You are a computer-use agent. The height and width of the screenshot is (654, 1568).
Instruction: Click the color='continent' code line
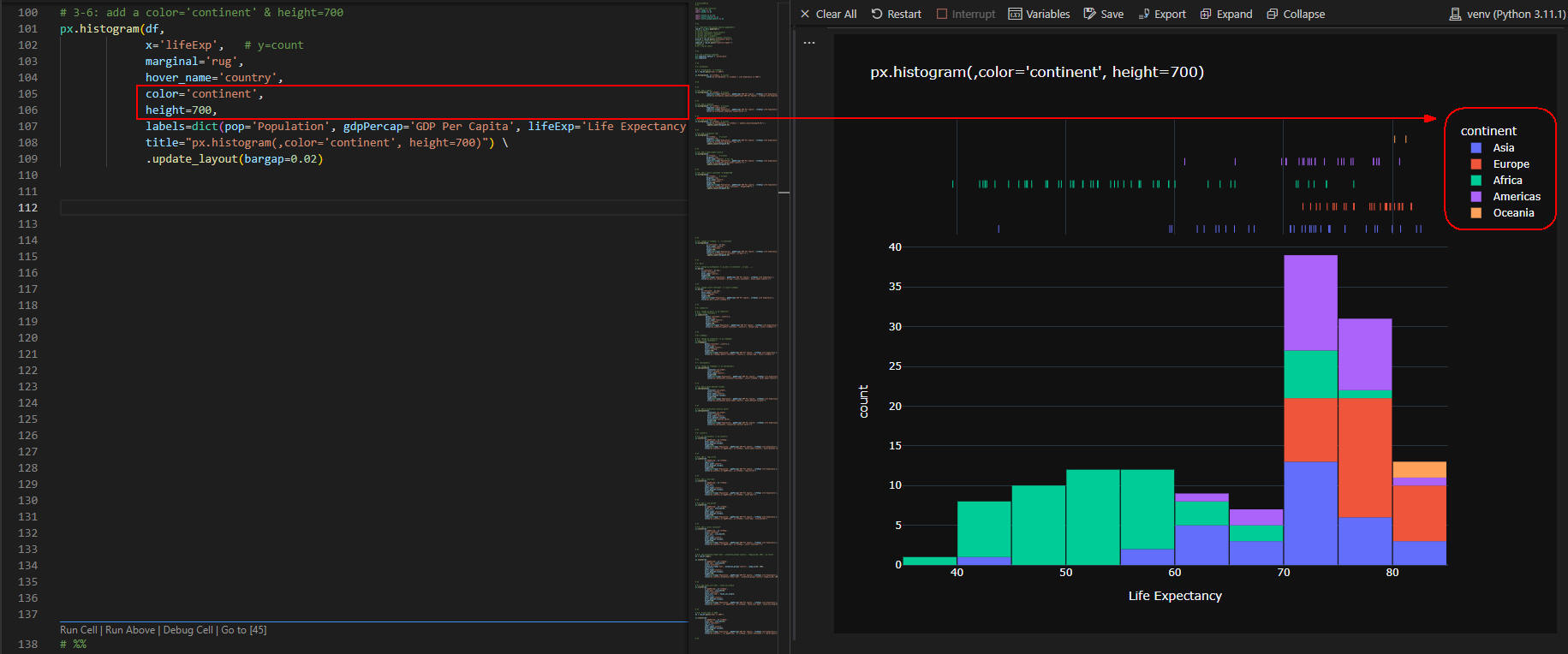coord(205,94)
